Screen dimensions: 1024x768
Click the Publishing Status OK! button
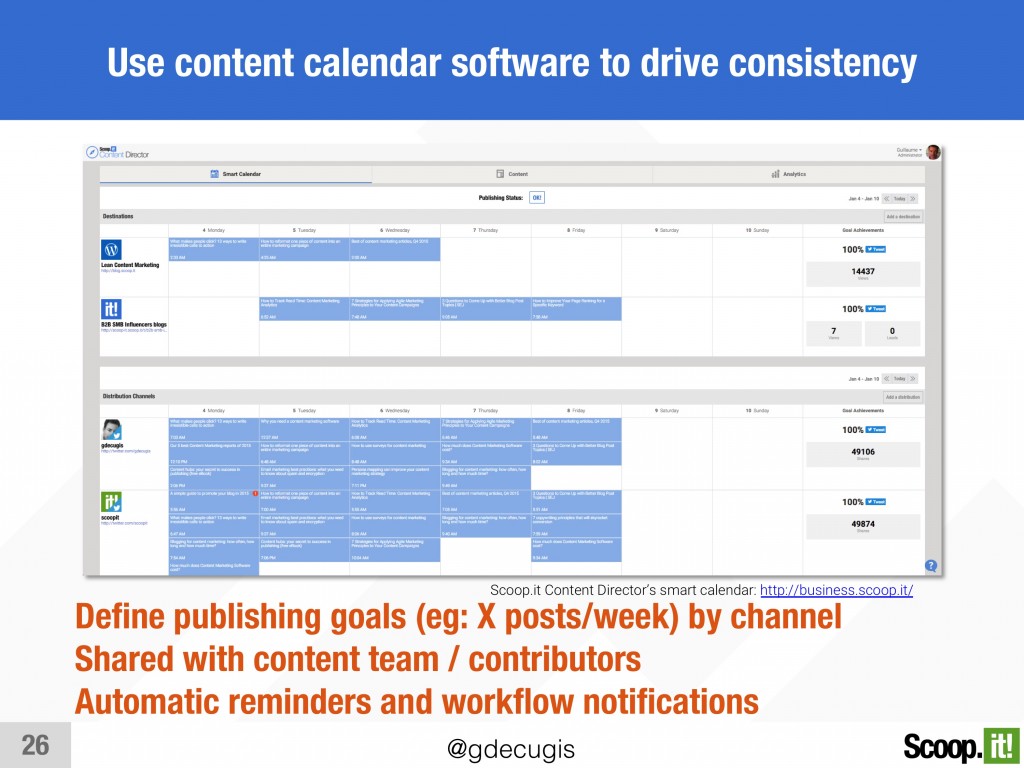(537, 198)
